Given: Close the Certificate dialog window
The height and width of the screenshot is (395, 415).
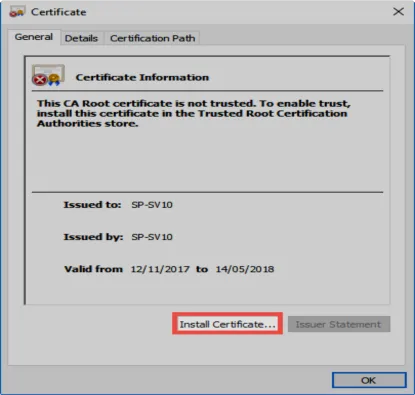Looking at the screenshot, I should pos(398,12).
